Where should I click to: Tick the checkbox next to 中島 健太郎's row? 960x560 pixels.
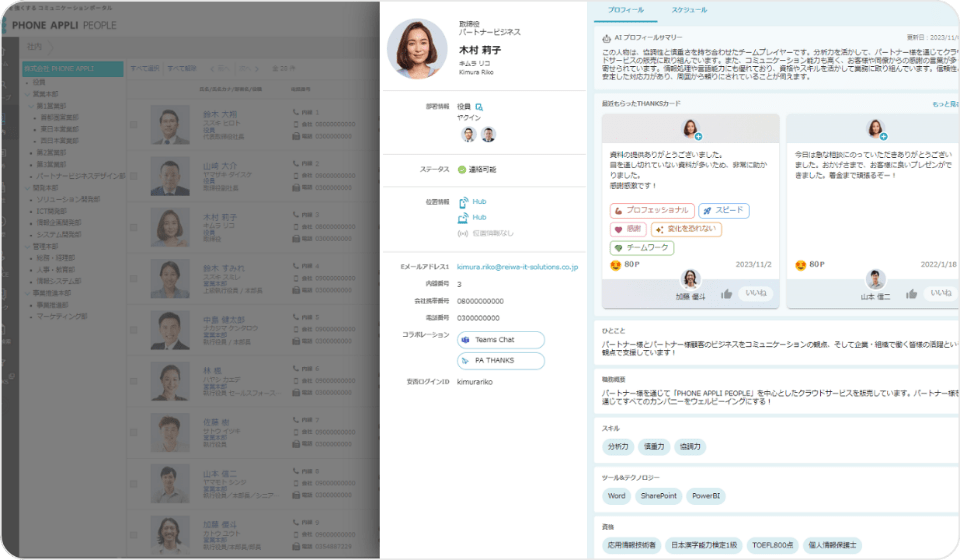coord(134,332)
